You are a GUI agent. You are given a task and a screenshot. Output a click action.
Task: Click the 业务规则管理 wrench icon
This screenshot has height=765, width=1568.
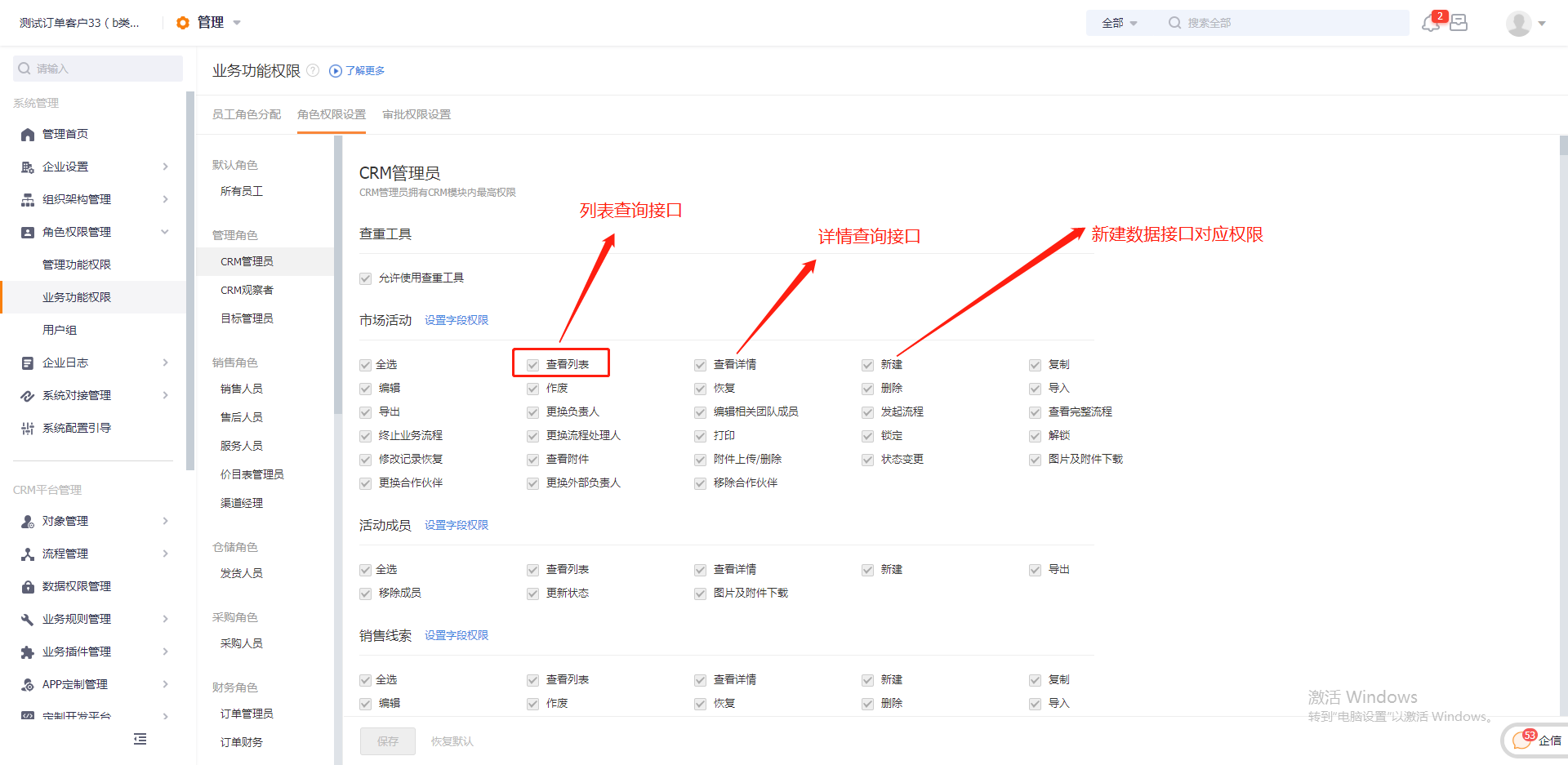(28, 619)
